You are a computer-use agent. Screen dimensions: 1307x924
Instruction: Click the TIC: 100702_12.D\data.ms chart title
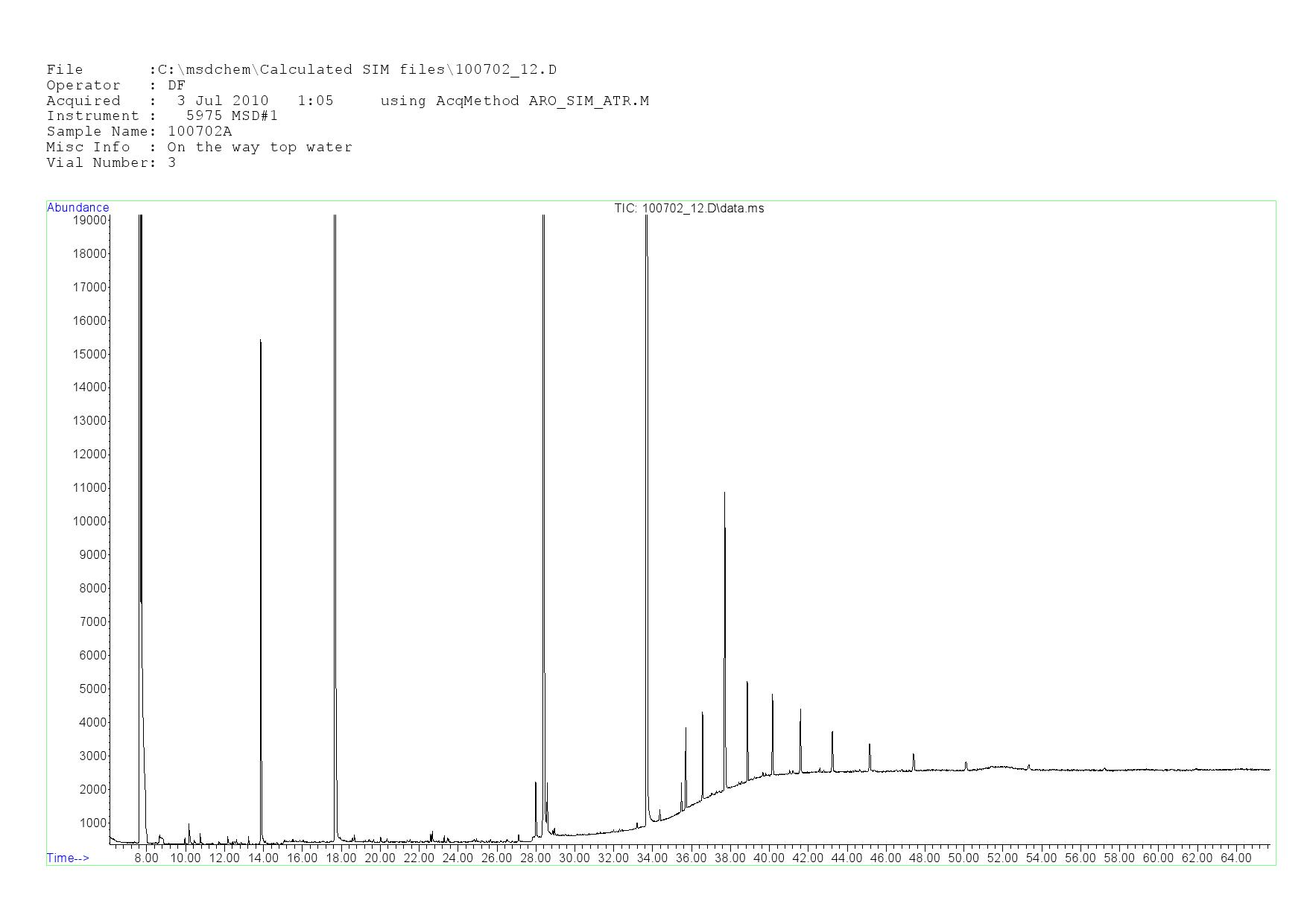click(689, 209)
